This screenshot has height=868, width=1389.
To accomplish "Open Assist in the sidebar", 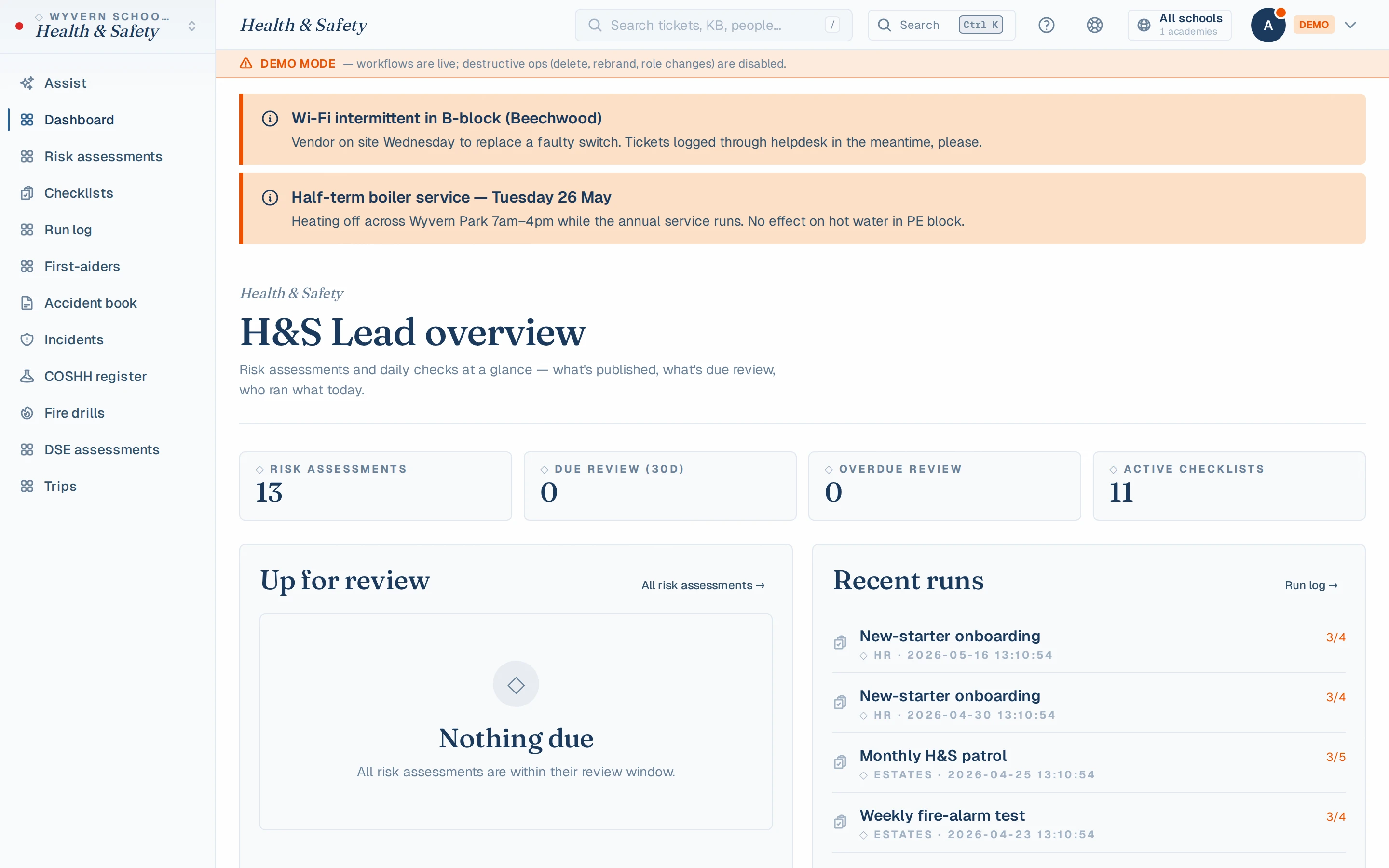I will point(108,83).
